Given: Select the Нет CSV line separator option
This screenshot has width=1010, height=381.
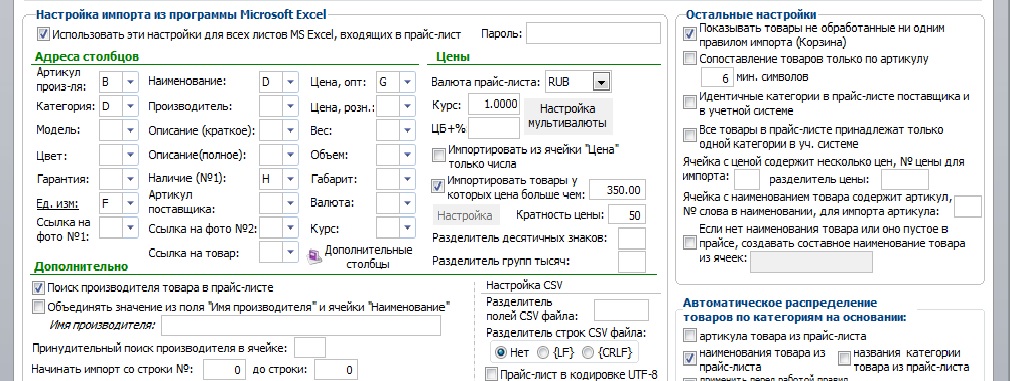Looking at the screenshot, I should click(500, 353).
